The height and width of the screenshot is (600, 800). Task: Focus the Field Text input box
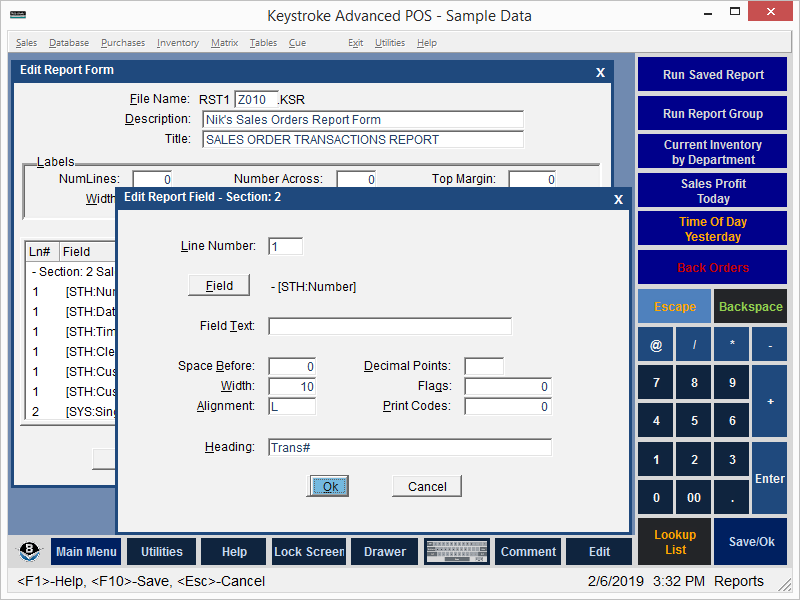[390, 326]
